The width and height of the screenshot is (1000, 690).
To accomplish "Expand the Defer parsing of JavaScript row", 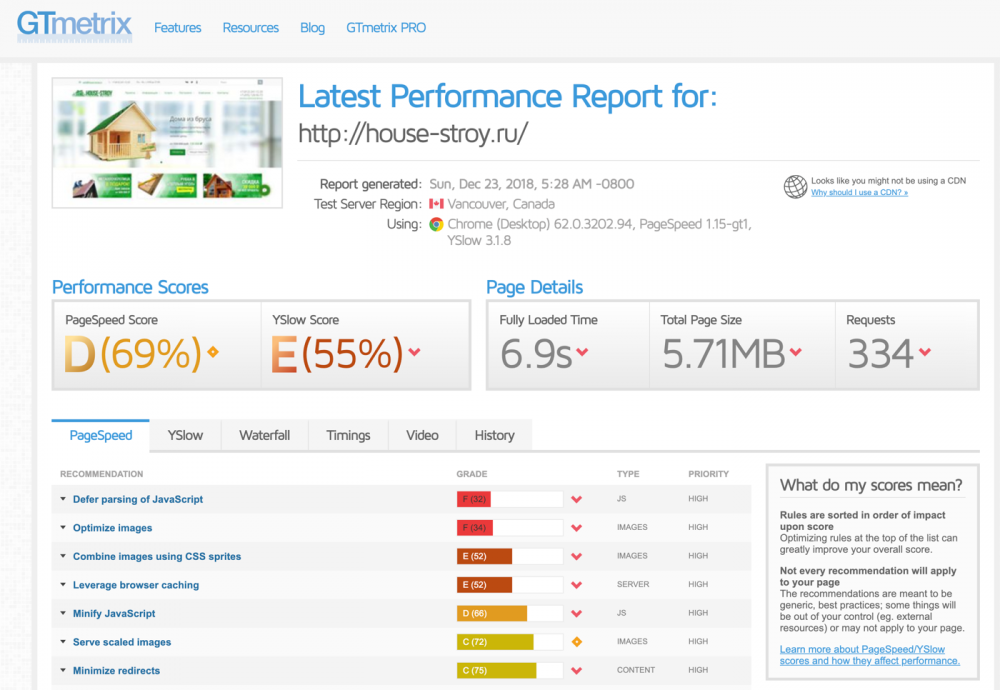I will click(x=63, y=499).
